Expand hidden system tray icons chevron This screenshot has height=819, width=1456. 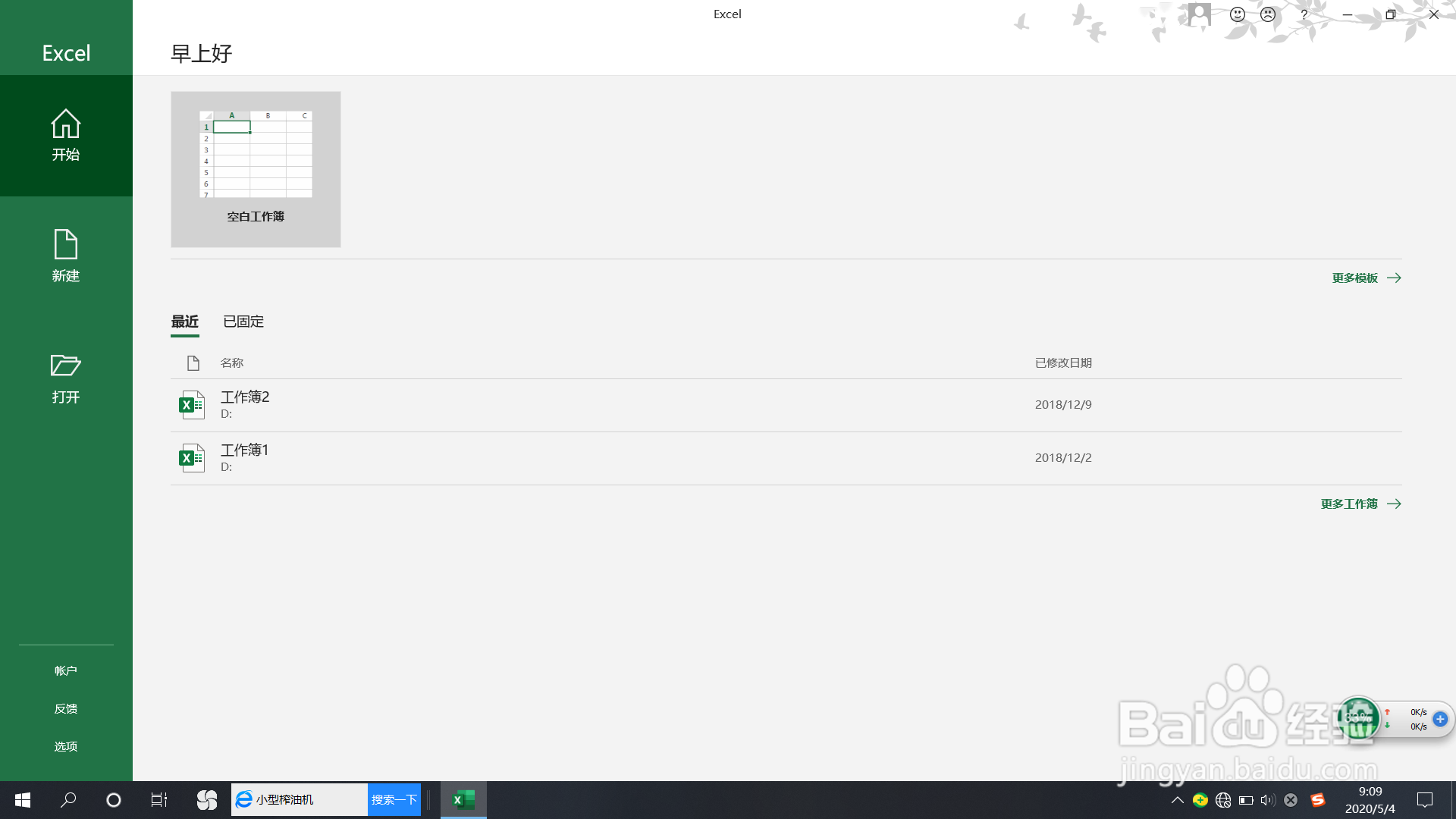coord(1177,800)
